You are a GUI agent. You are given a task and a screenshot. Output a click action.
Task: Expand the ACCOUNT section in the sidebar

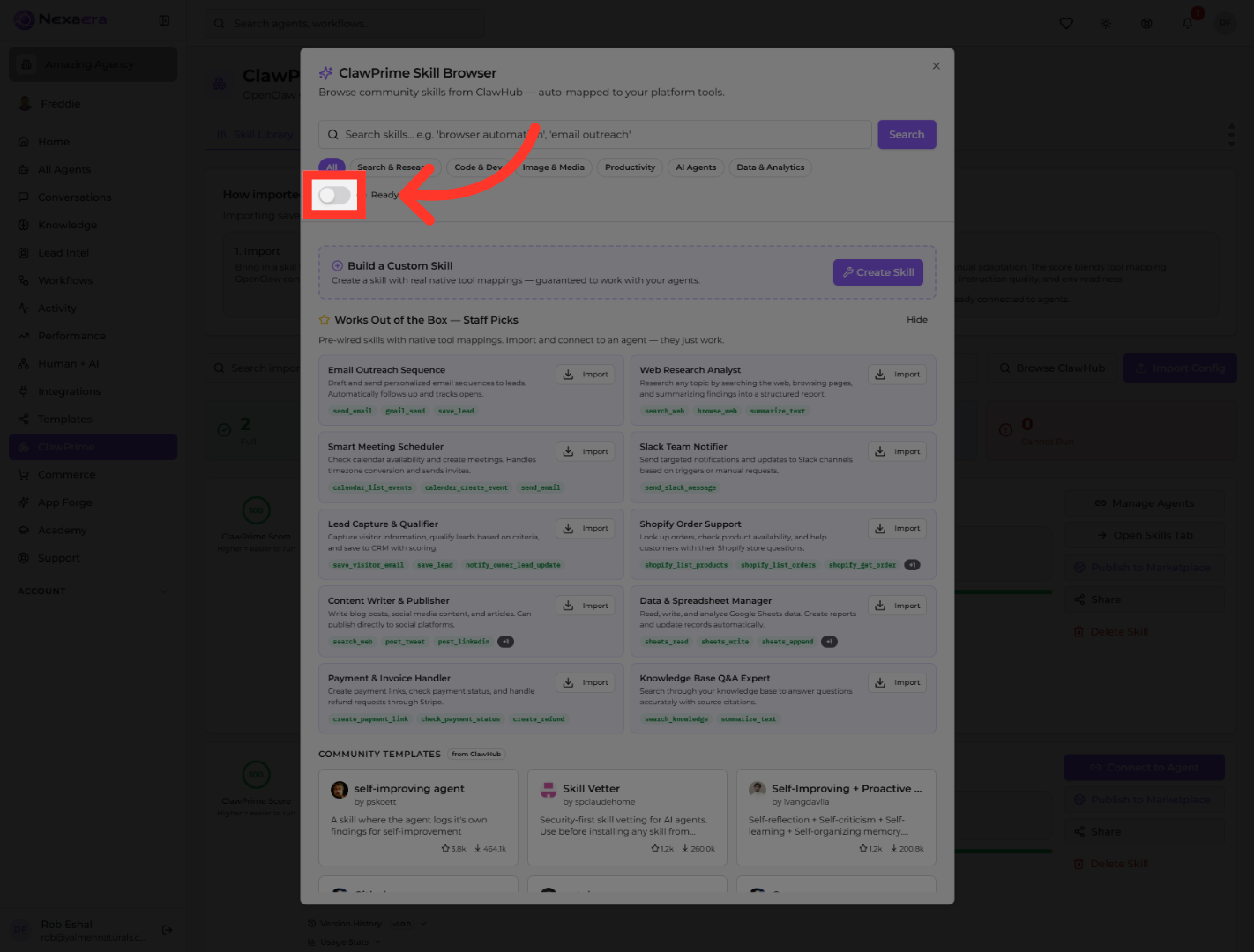(x=93, y=591)
